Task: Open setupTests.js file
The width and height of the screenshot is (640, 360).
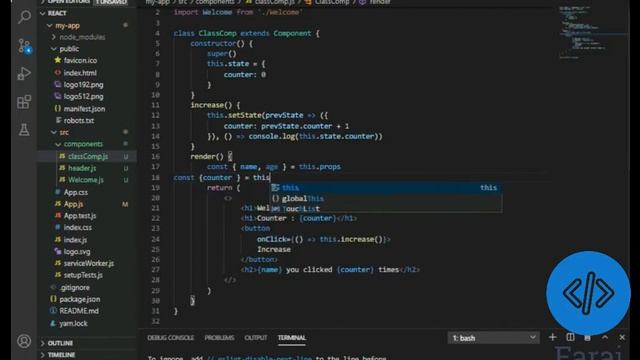Action: click(x=83, y=276)
